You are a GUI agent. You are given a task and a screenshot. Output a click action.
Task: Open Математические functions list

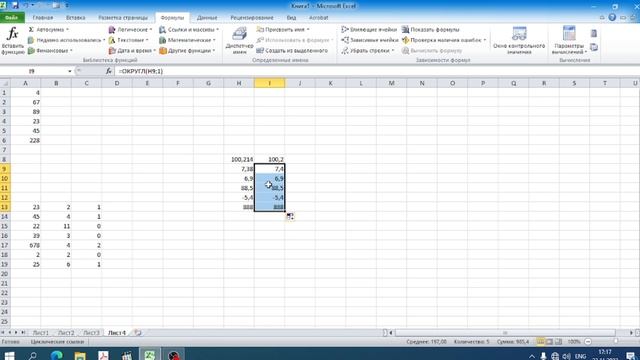tap(187, 40)
